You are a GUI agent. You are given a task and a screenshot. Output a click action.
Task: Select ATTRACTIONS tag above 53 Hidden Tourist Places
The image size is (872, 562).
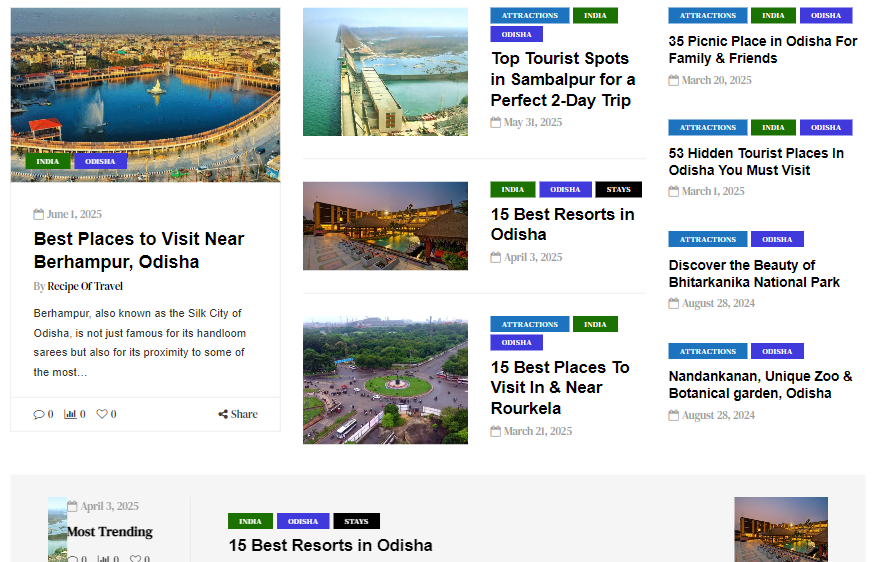pos(708,127)
